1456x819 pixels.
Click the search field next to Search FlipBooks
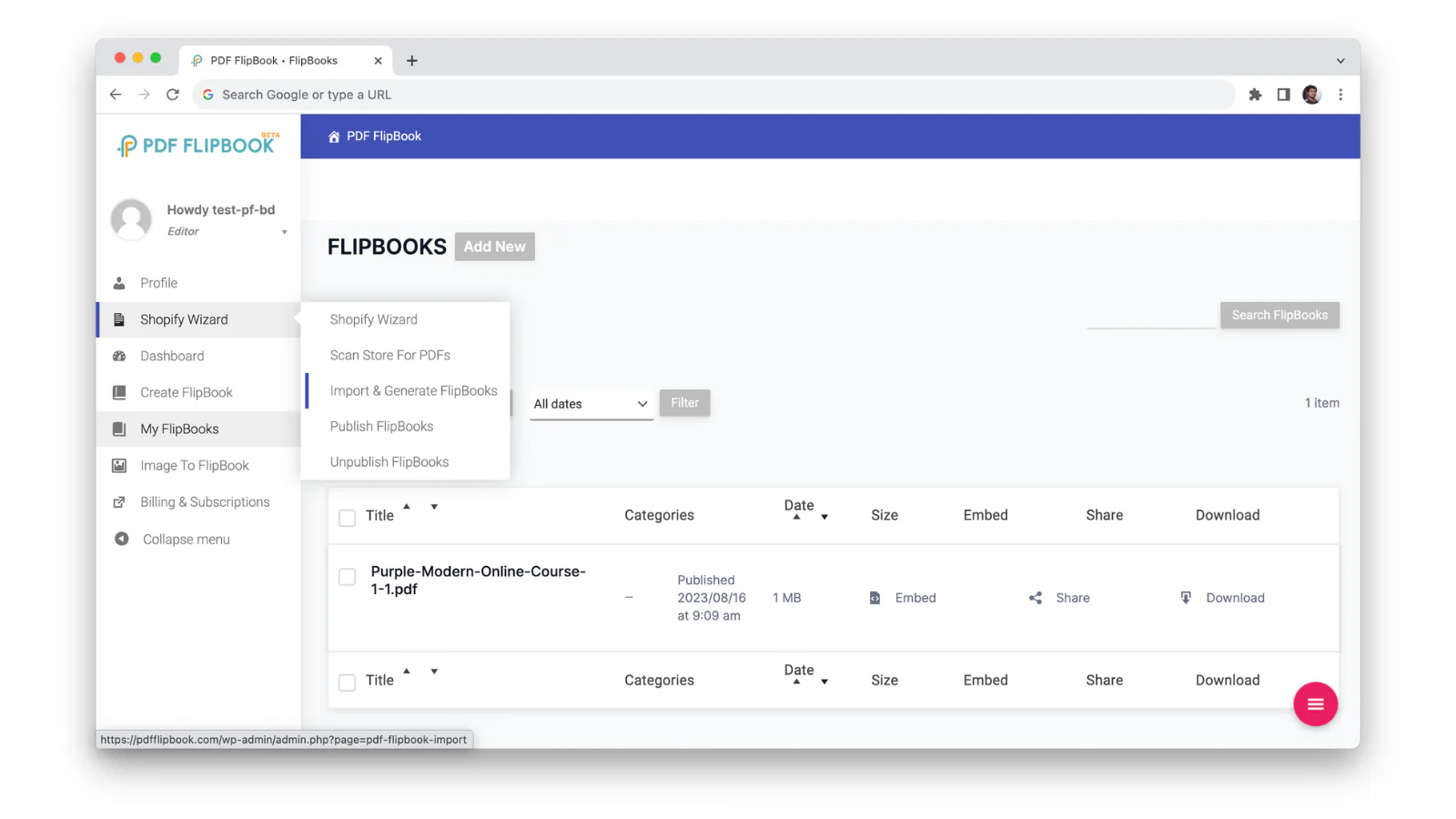click(x=1151, y=317)
